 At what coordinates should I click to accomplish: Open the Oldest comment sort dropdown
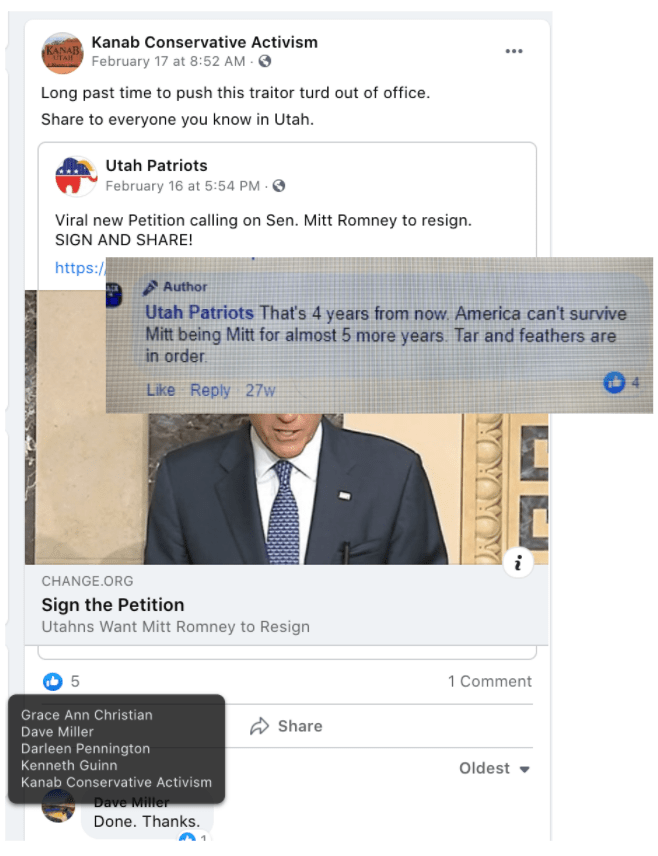[x=494, y=768]
